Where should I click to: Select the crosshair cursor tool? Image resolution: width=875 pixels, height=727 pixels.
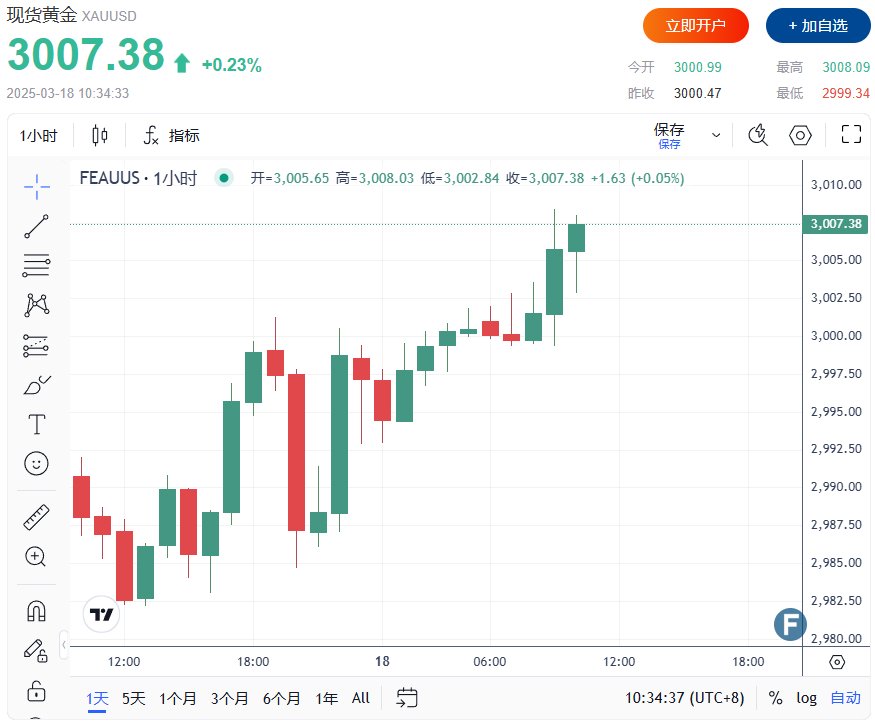[x=37, y=185]
